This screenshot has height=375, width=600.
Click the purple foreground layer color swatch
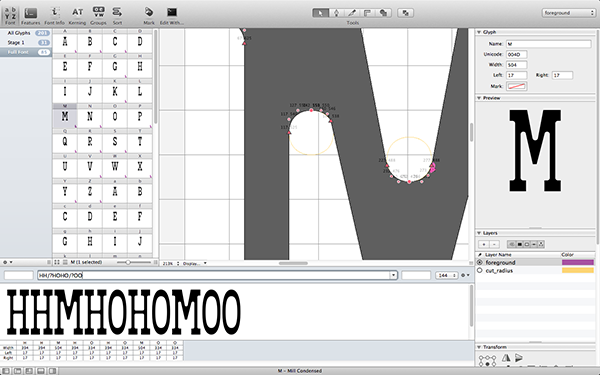577,262
